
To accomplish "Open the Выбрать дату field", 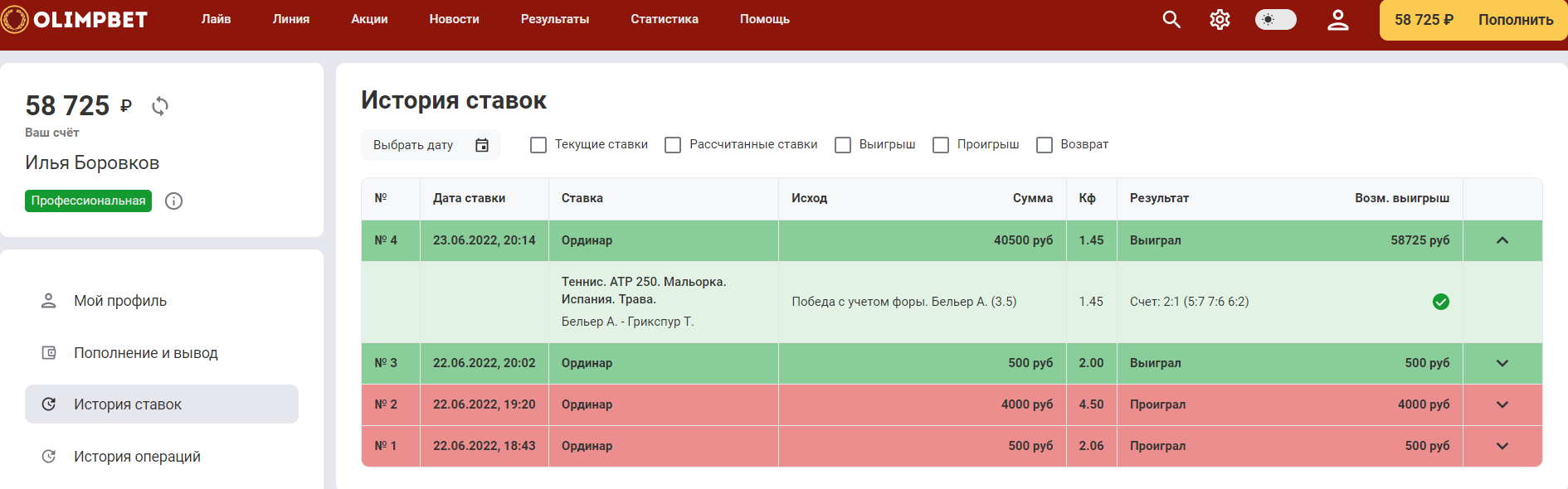I will click(x=413, y=145).
